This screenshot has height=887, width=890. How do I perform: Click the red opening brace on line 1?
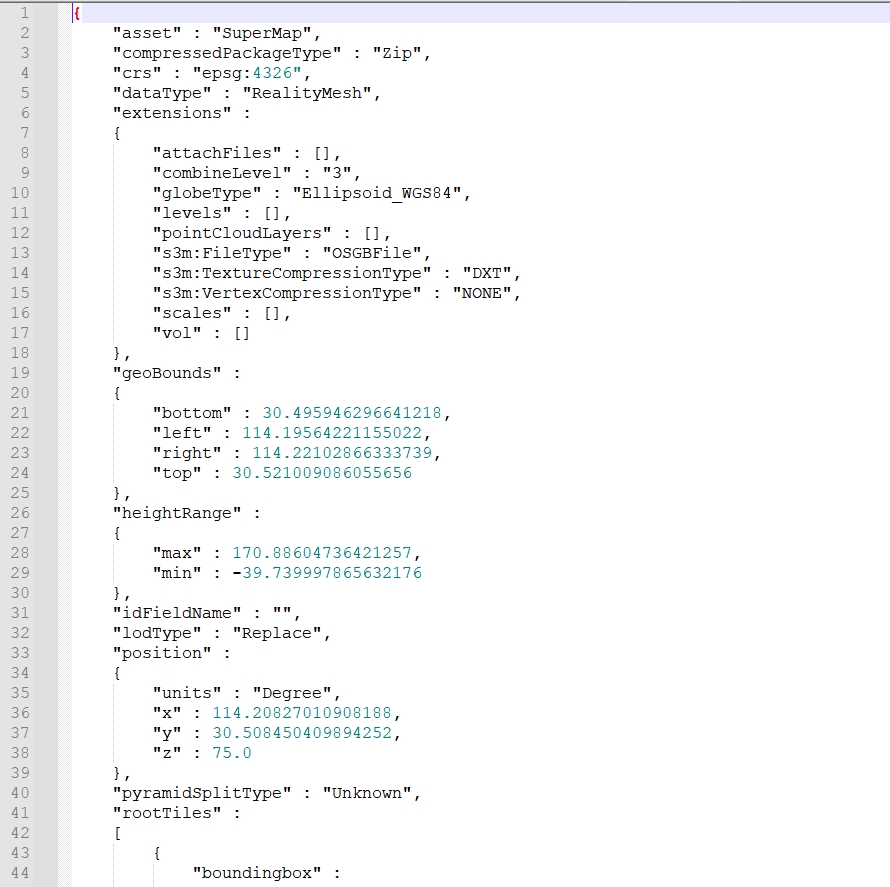click(x=77, y=12)
